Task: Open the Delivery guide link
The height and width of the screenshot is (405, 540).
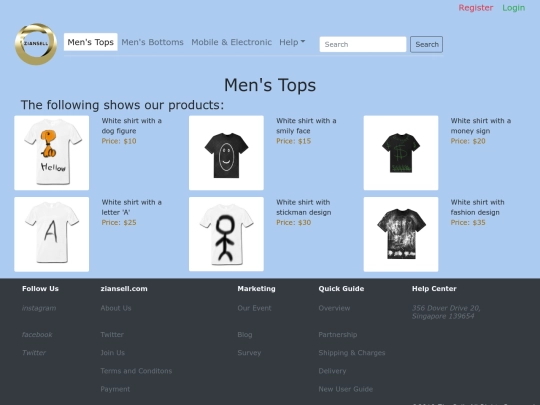Action: tap(332, 371)
